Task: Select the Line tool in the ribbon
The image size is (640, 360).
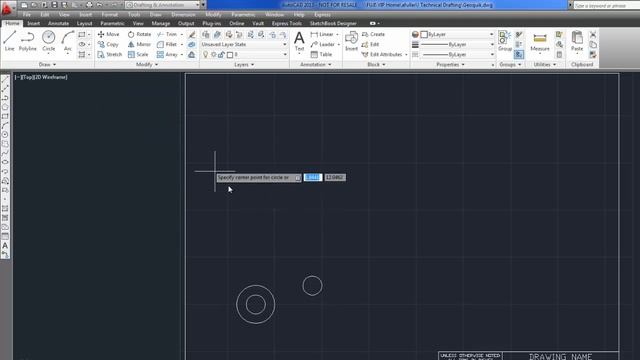Action: tap(9, 40)
